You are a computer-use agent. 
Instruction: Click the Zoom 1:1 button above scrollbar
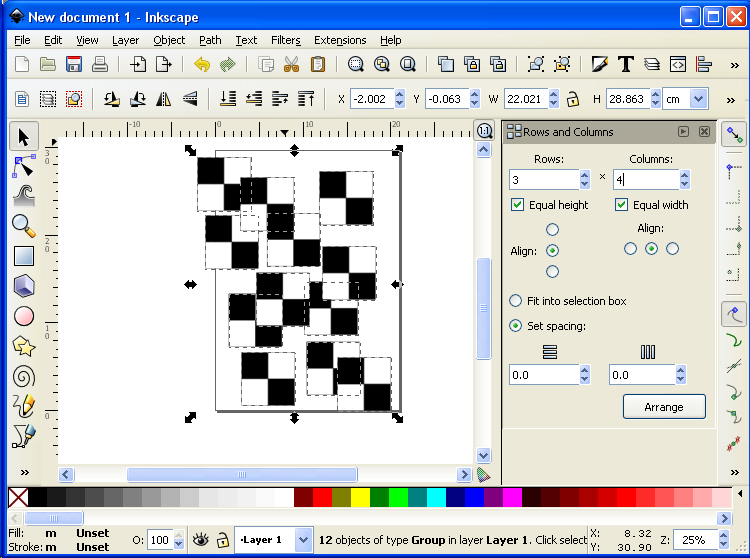tap(484, 131)
